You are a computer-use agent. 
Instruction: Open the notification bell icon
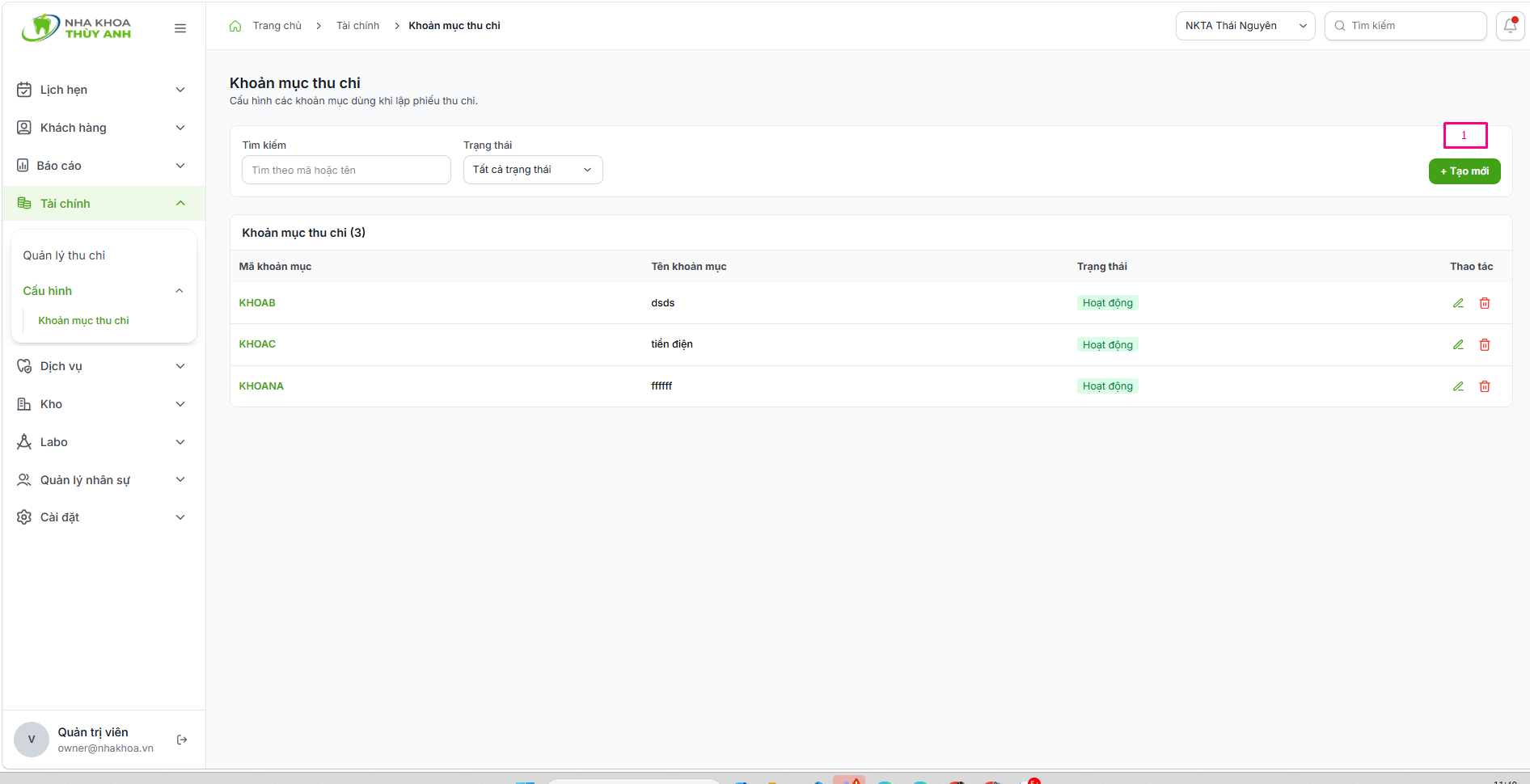pyautogui.click(x=1510, y=26)
